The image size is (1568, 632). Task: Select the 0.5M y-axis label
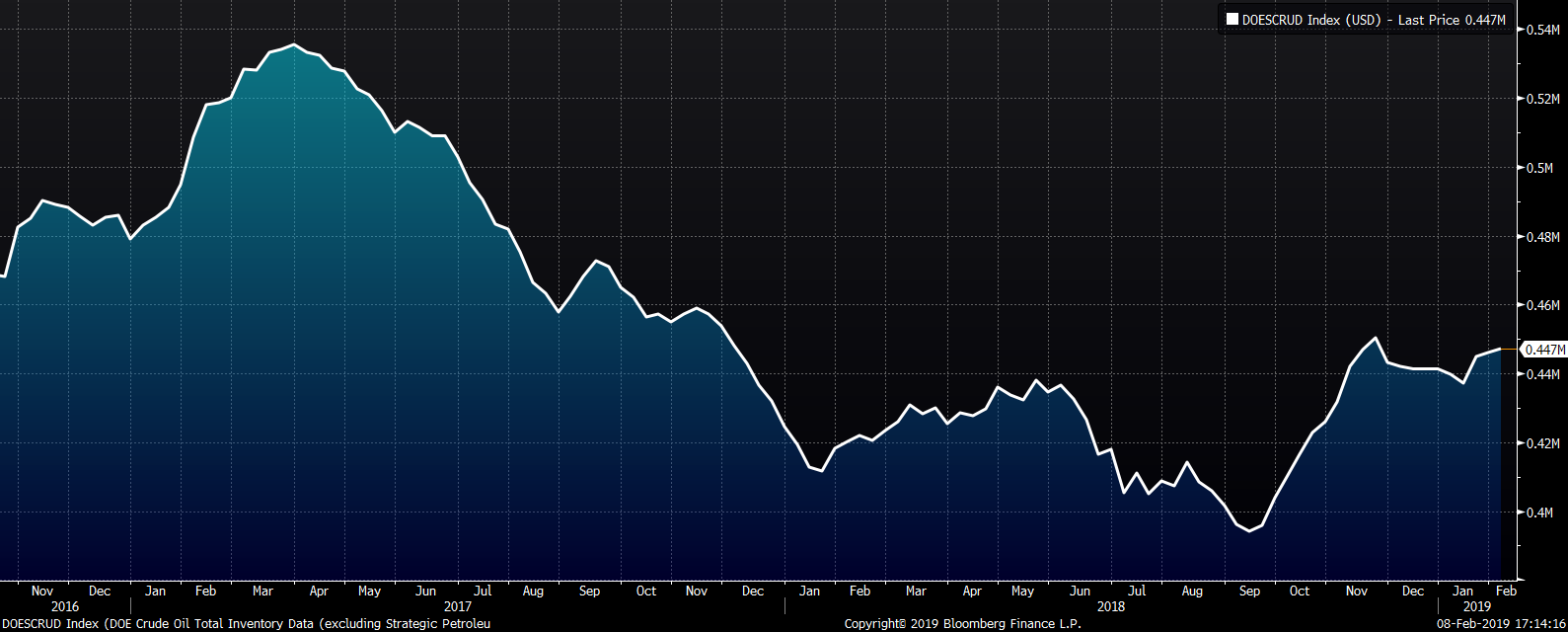(x=1539, y=169)
